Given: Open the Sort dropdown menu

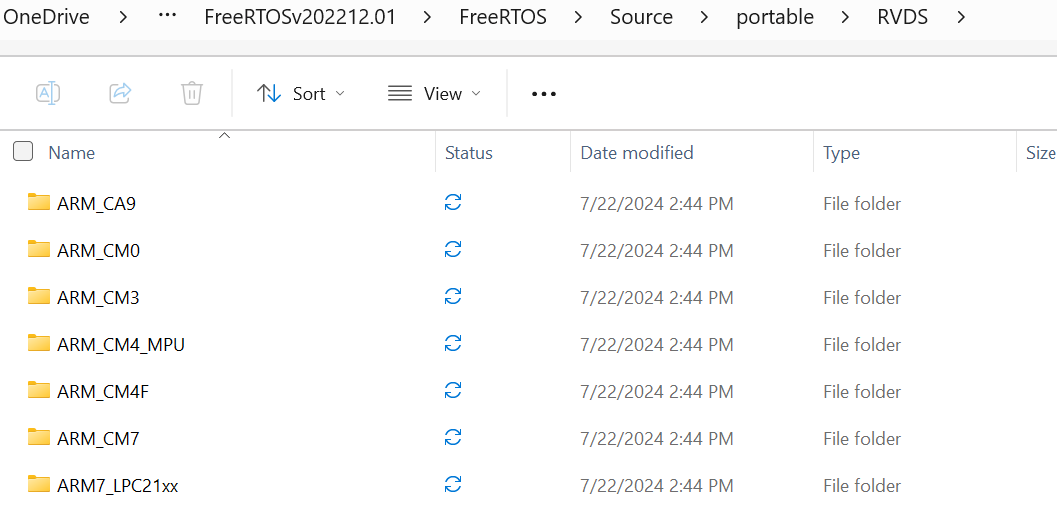Looking at the screenshot, I should click(x=301, y=93).
